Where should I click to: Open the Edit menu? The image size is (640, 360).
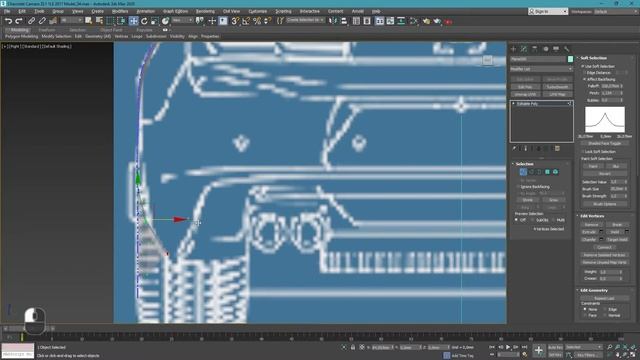point(22,11)
